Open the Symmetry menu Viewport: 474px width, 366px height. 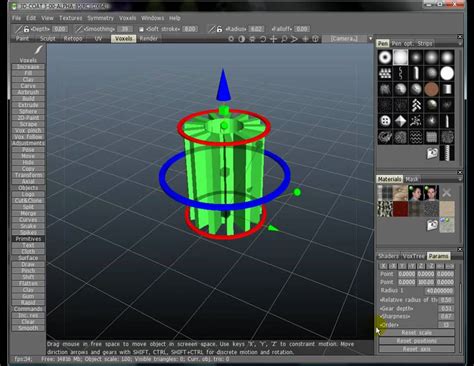(100, 18)
